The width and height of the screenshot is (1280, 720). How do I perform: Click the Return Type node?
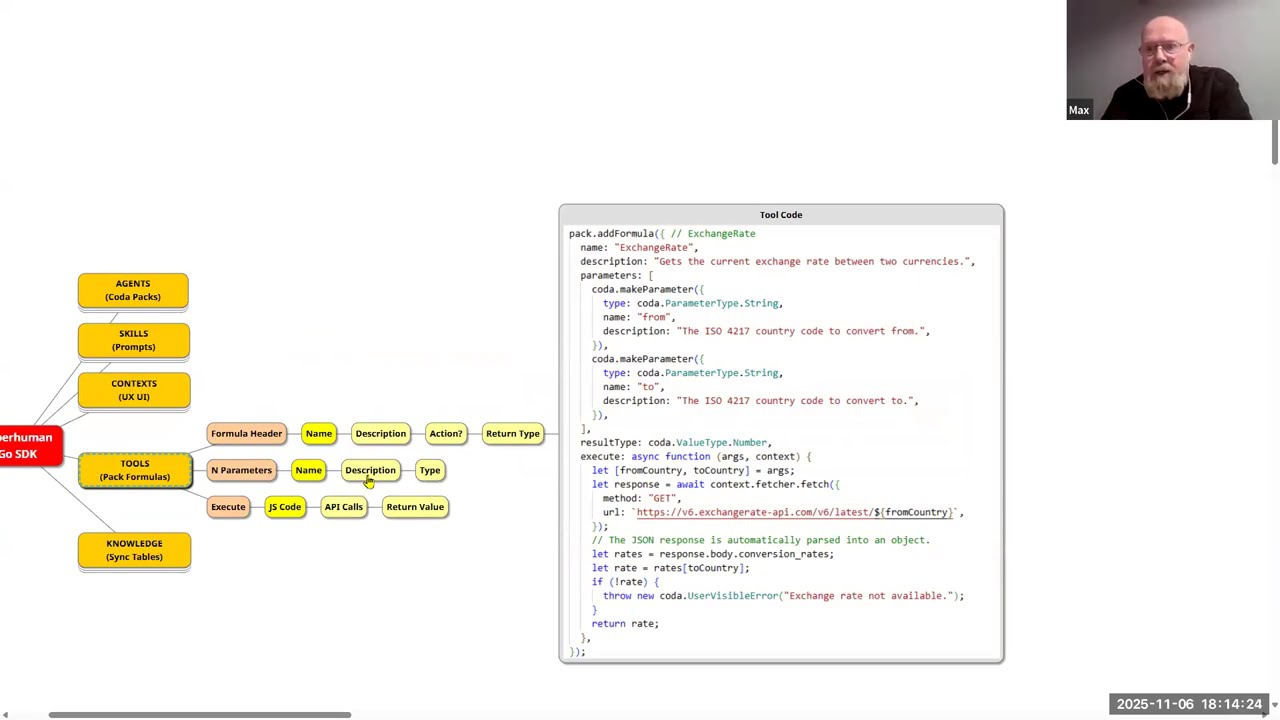point(512,434)
